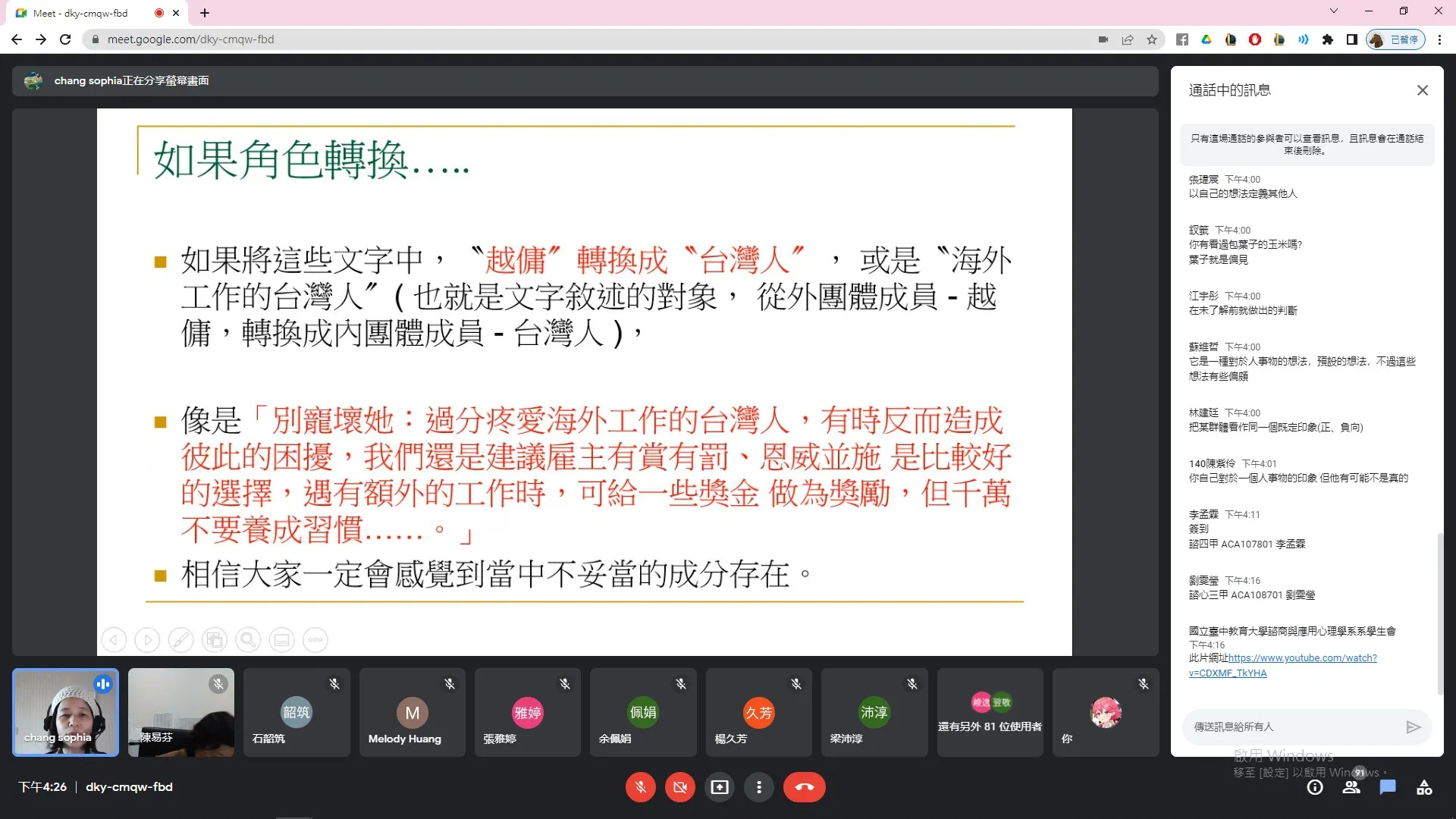
Task: Click the slide next arrow control
Action: pyautogui.click(x=147, y=640)
